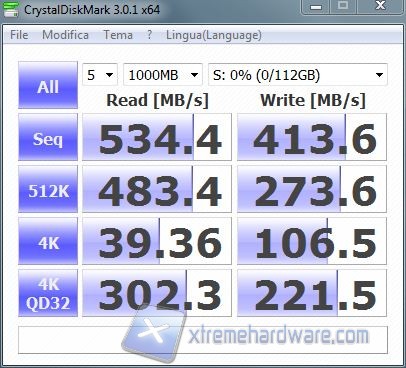
Task: Start the 512K benchmark test
Action: point(48,189)
